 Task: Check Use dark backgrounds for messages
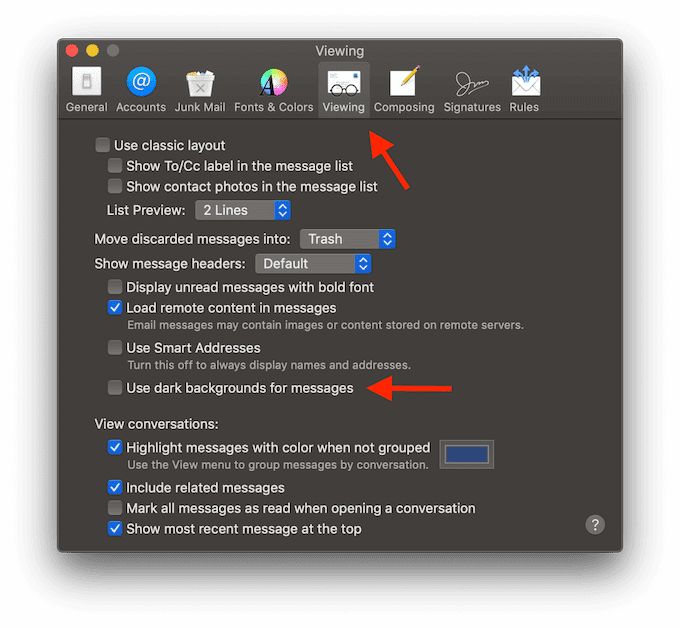pos(115,387)
